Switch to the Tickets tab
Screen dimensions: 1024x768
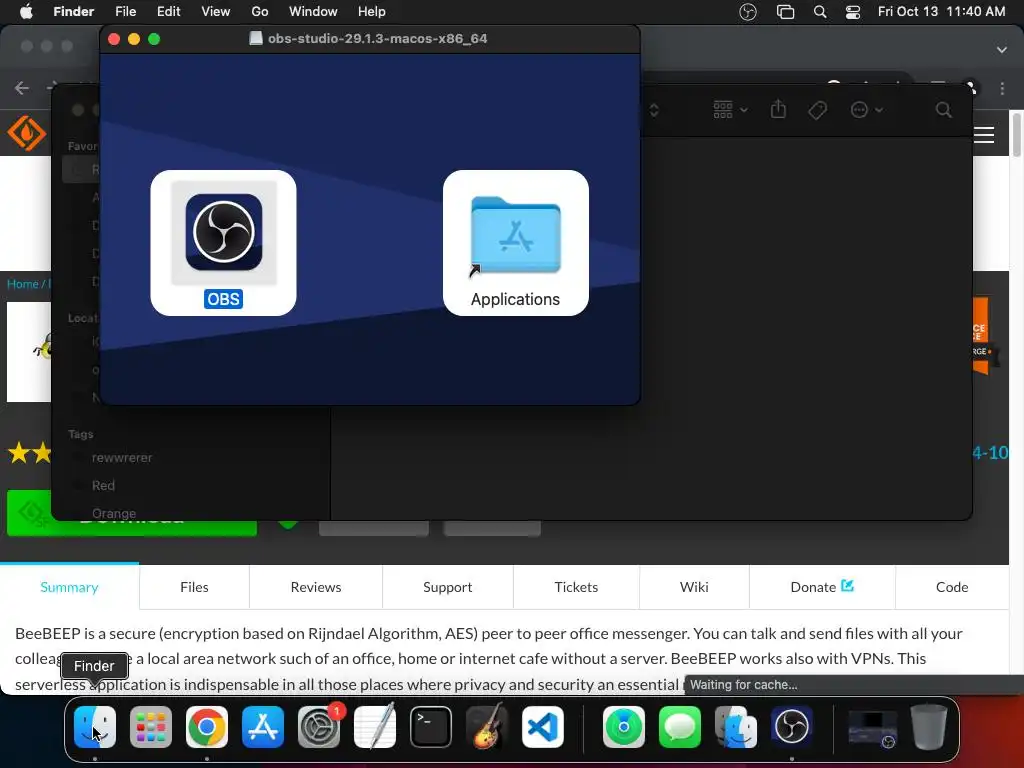(x=576, y=587)
